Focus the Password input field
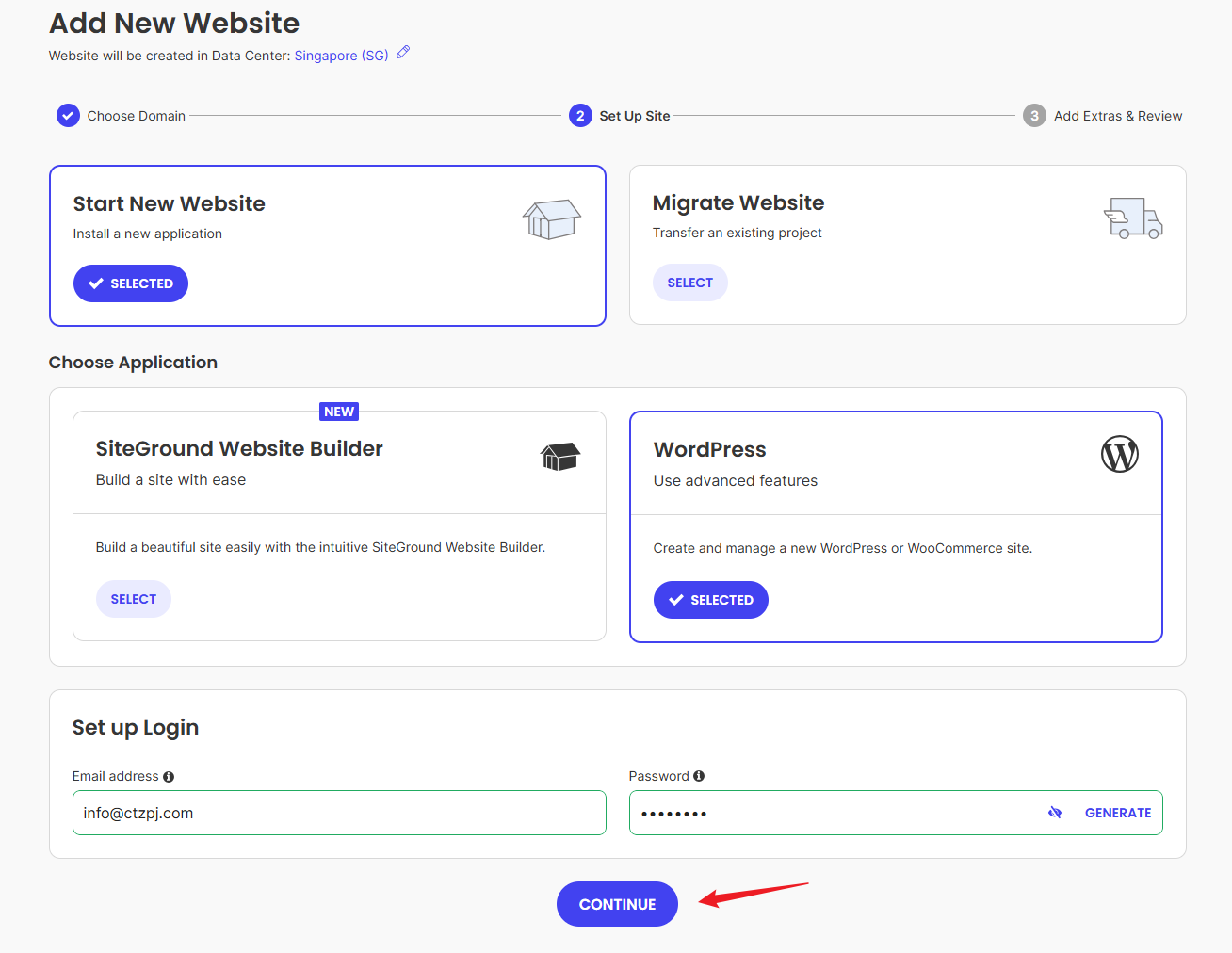 [x=896, y=813]
